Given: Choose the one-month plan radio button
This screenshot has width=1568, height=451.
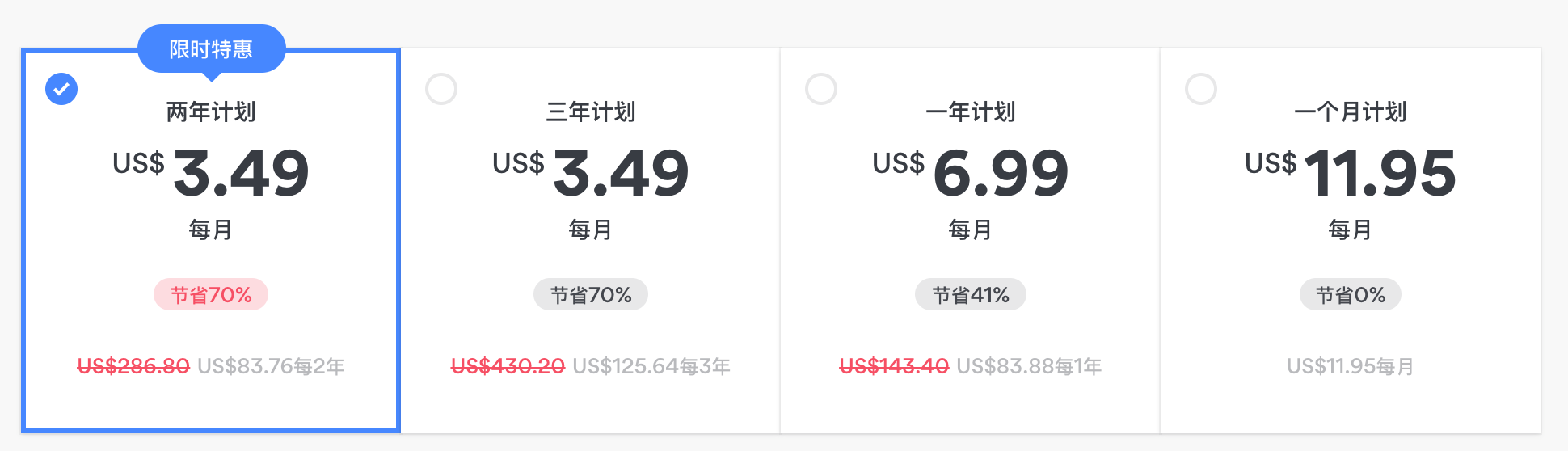Looking at the screenshot, I should (x=1201, y=89).
